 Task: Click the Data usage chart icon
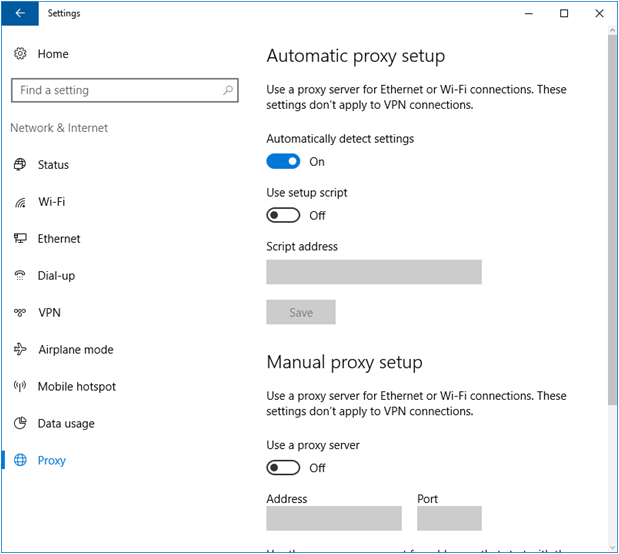20,424
